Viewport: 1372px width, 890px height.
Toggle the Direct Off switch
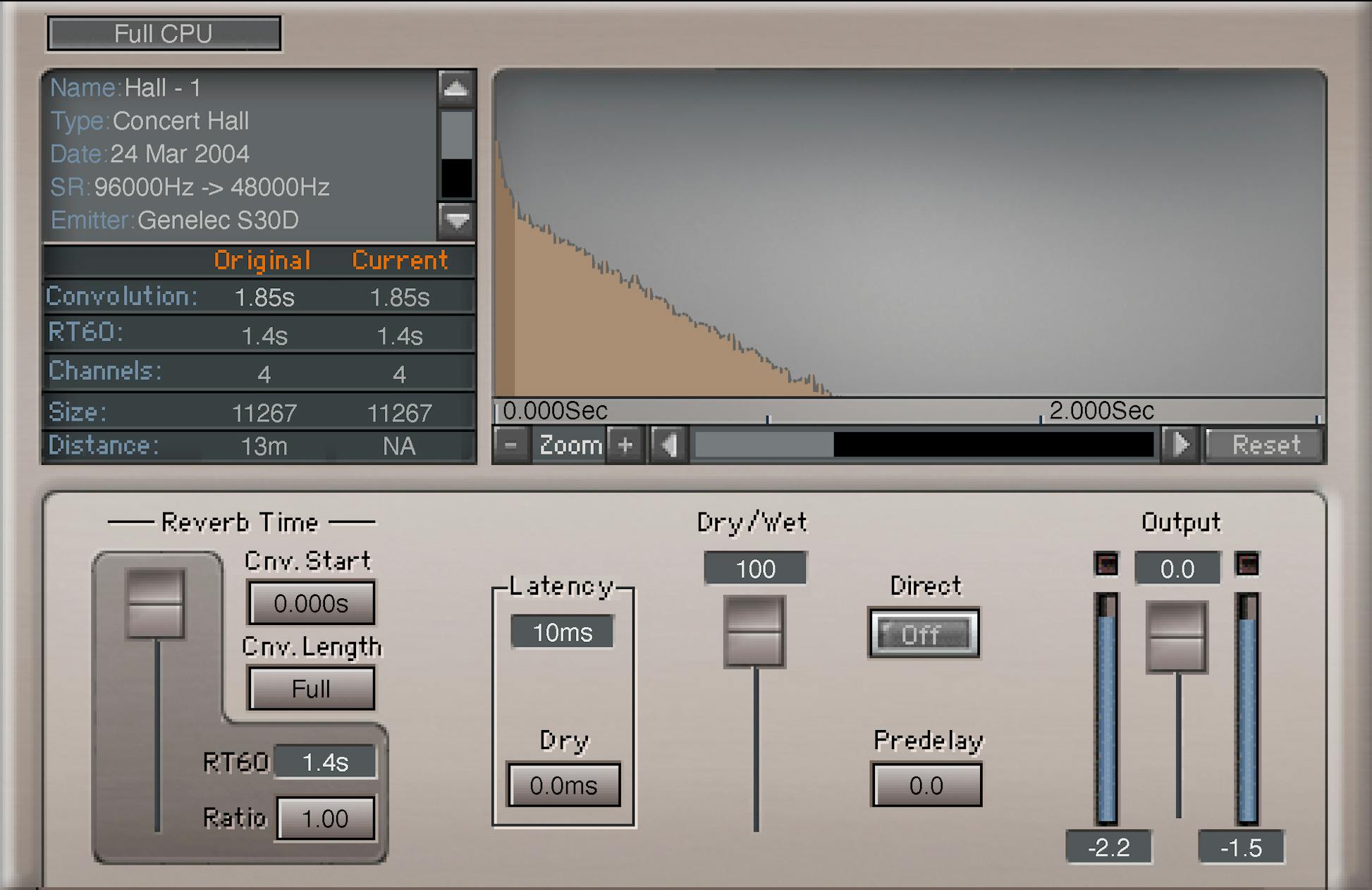(924, 633)
